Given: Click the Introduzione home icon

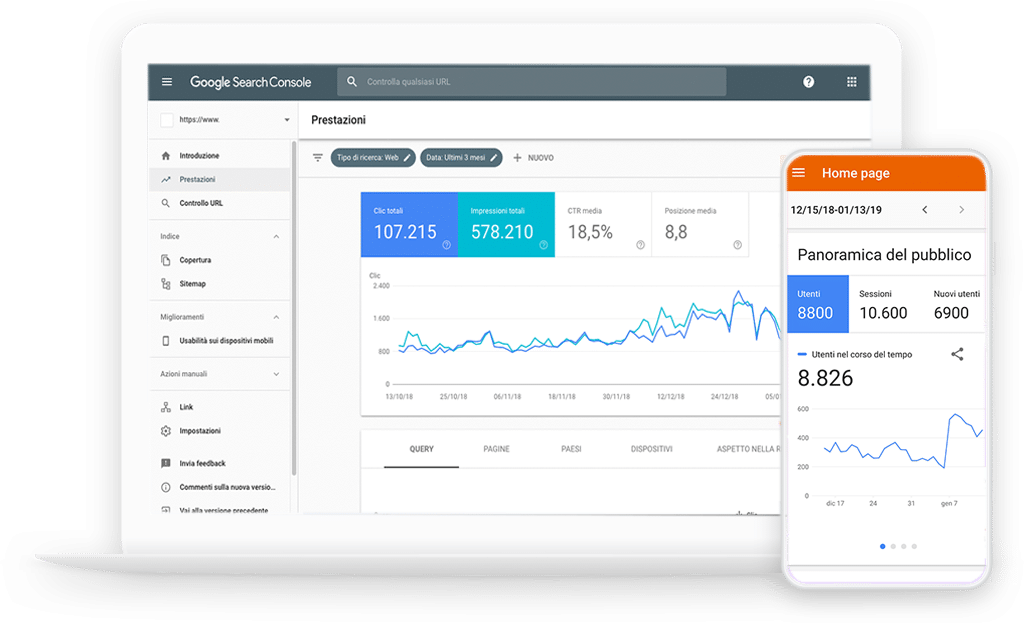Looking at the screenshot, I should (166, 155).
